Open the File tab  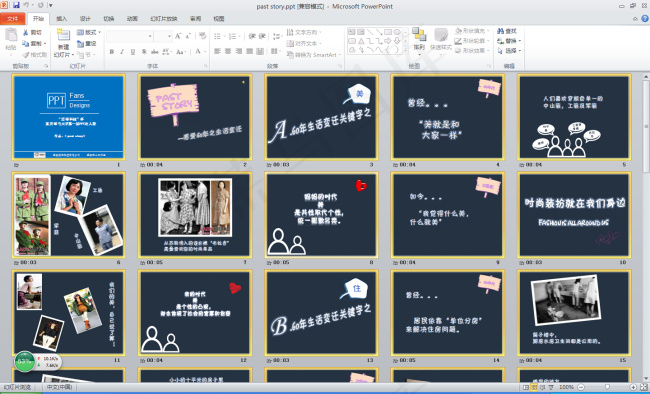(x=12, y=19)
